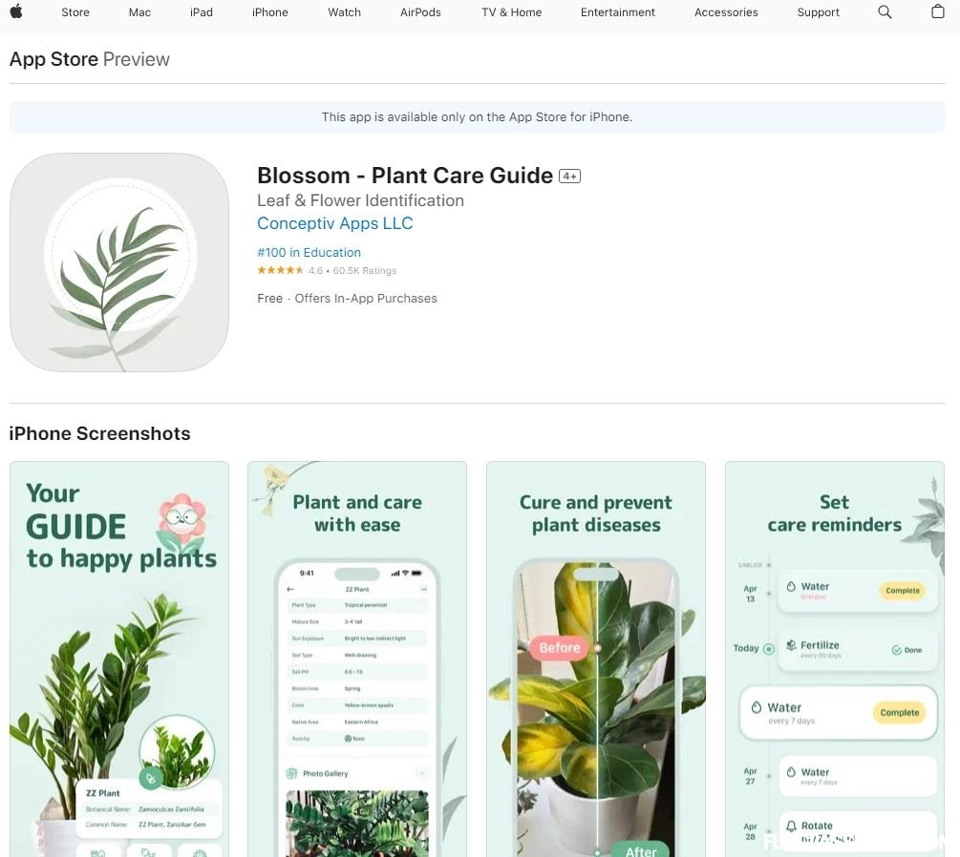Viewport: 960px width, 857px height.
Task: Open the #100 in Education ranking link
Action: [309, 252]
